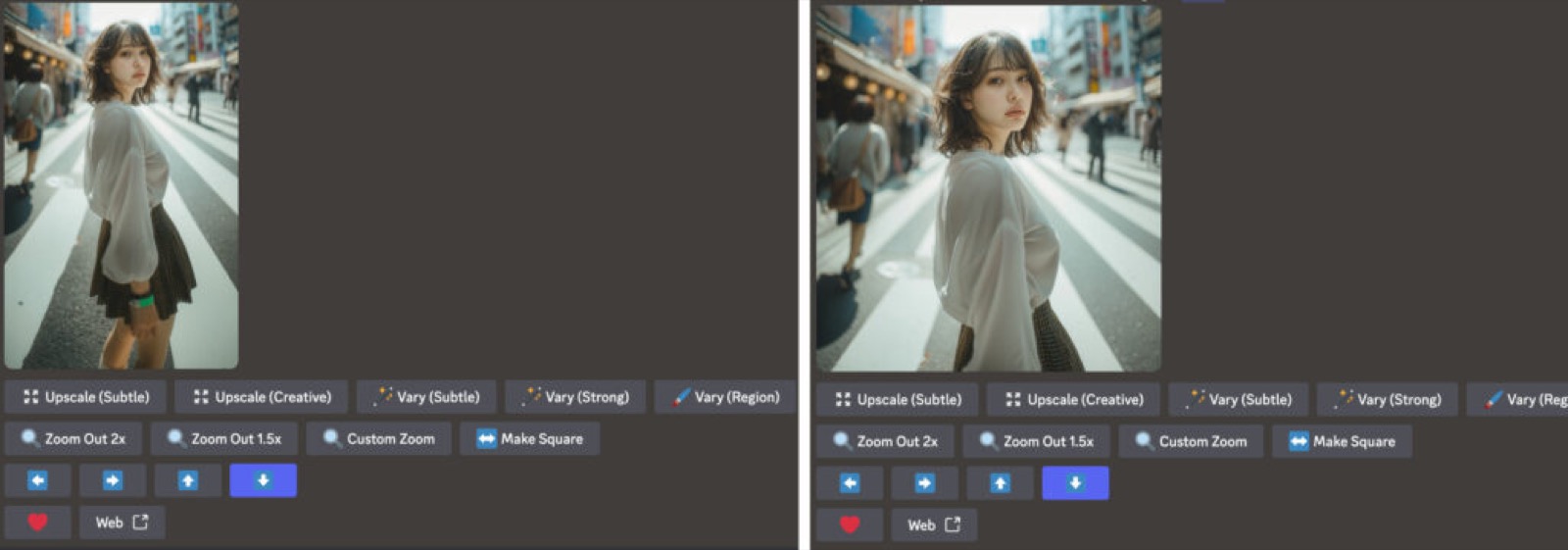
Task: Click Vary (Strong) in the left panel
Action: [575, 397]
